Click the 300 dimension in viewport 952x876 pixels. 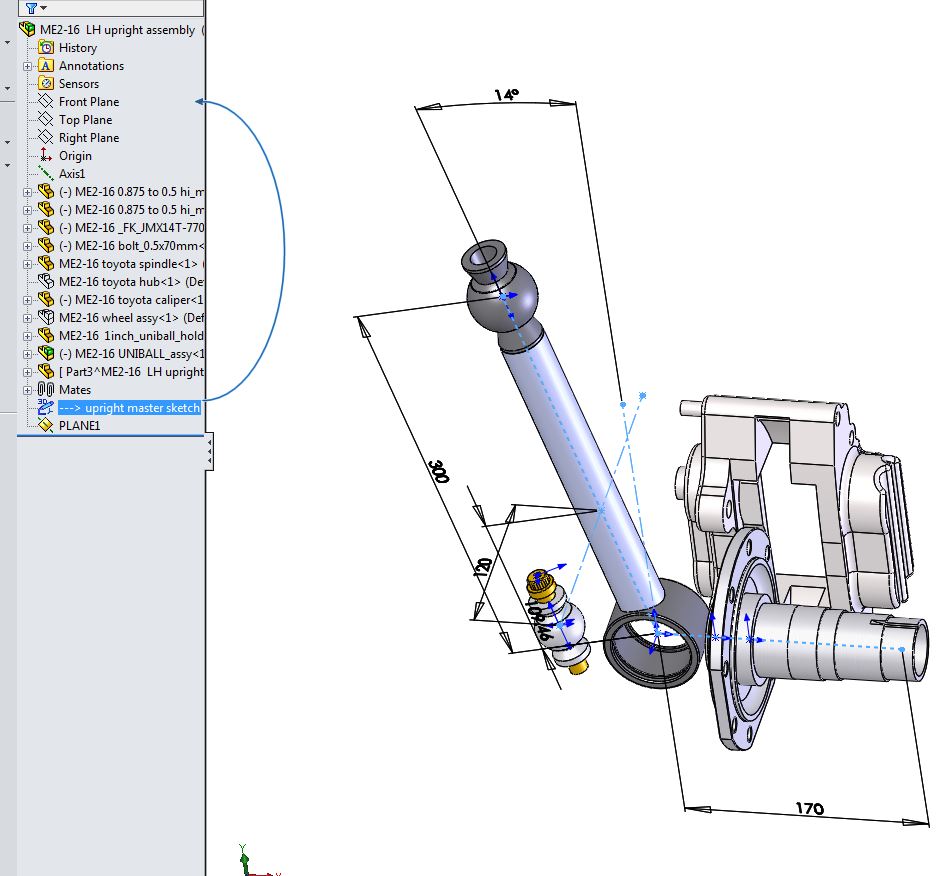(x=438, y=472)
